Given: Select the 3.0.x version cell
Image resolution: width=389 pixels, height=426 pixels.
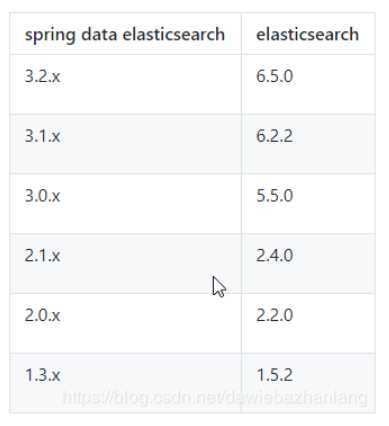Looking at the screenshot, I should 125,203.
